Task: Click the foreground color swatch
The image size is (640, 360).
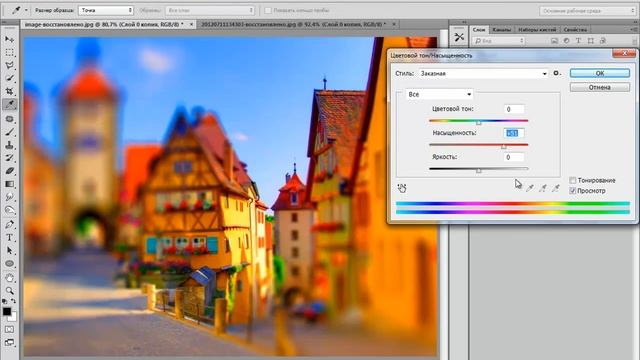Action: (7, 311)
